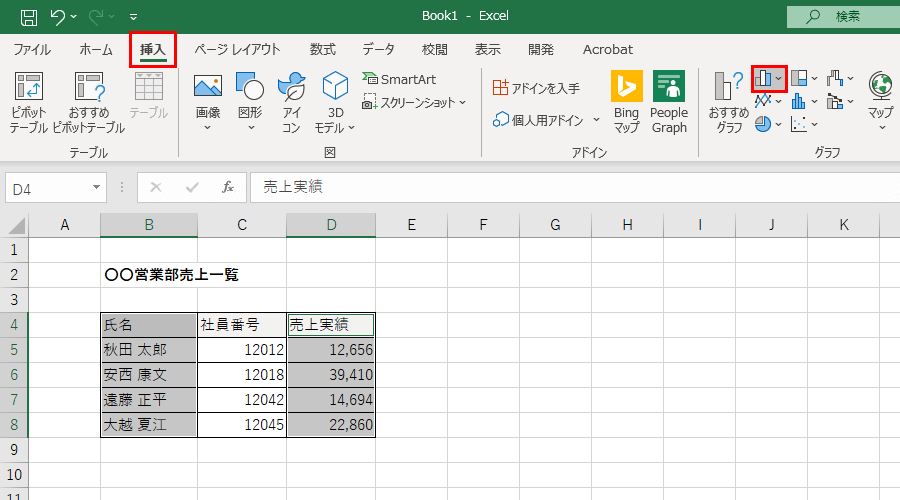The height and width of the screenshot is (500, 900).
Task: Insert a SmartArt graphic
Action: (399, 79)
